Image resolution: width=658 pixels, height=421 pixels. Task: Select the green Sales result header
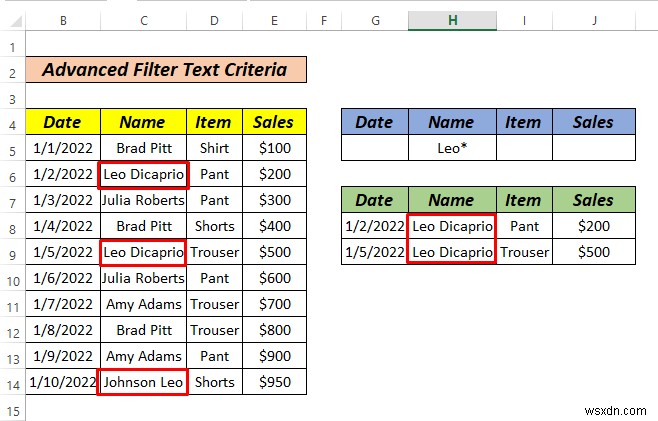click(594, 200)
